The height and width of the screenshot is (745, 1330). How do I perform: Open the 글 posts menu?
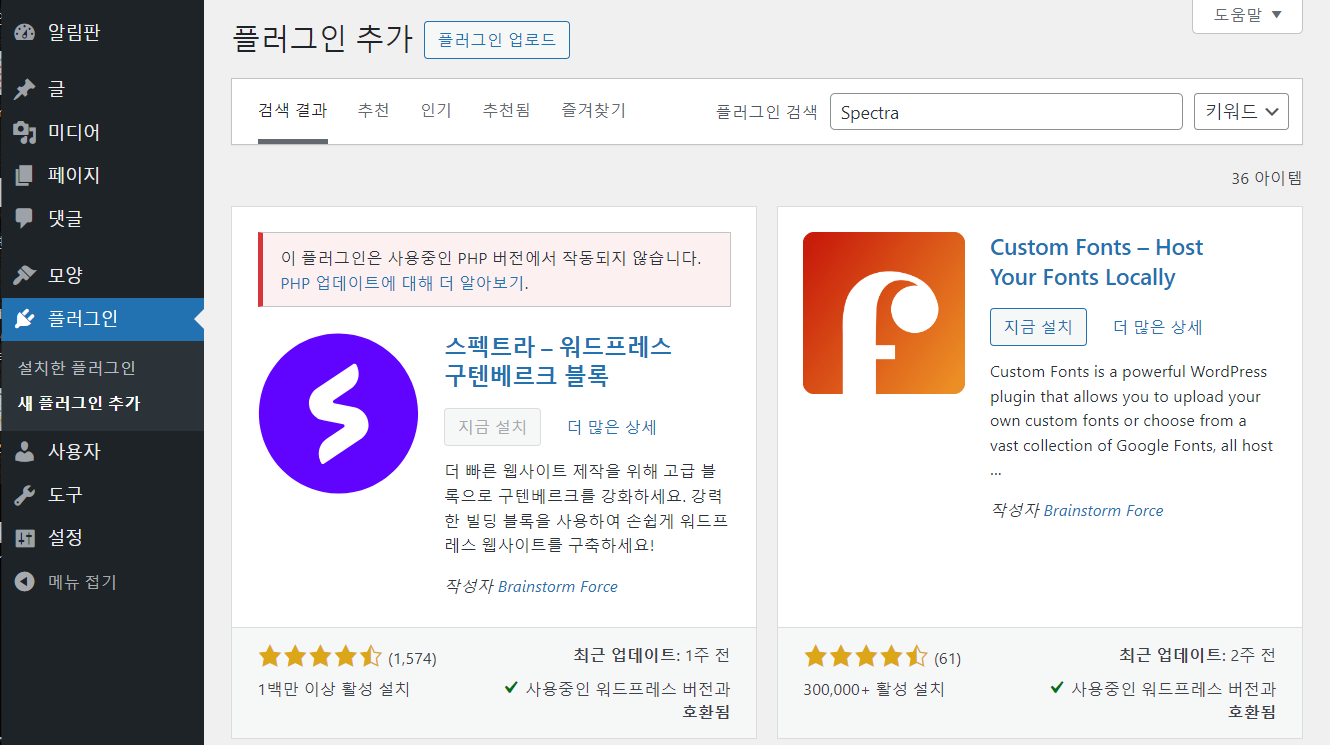click(102, 89)
